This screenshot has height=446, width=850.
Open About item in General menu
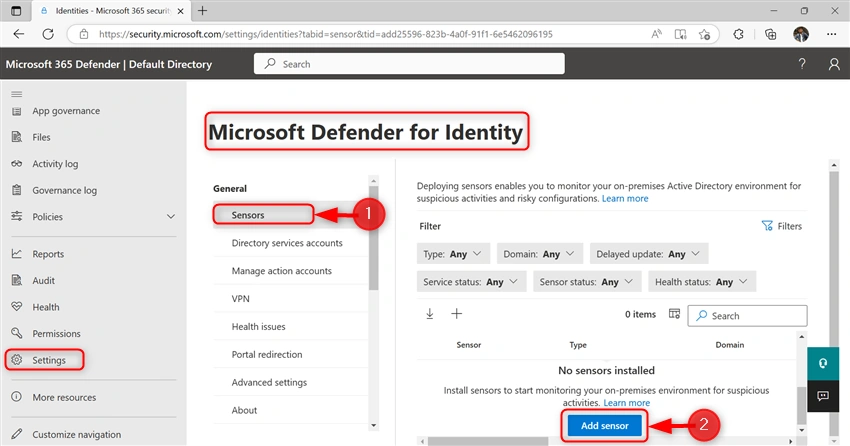(244, 410)
